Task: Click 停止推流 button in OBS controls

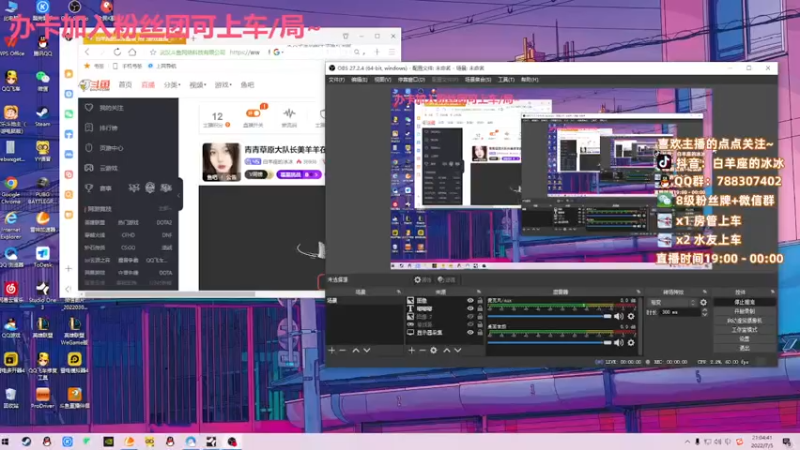Action: pyautogui.click(x=744, y=302)
